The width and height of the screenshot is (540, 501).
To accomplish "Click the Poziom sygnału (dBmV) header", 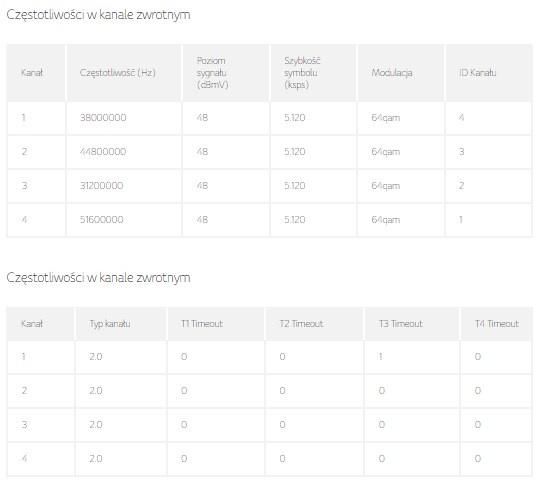I will [x=212, y=73].
